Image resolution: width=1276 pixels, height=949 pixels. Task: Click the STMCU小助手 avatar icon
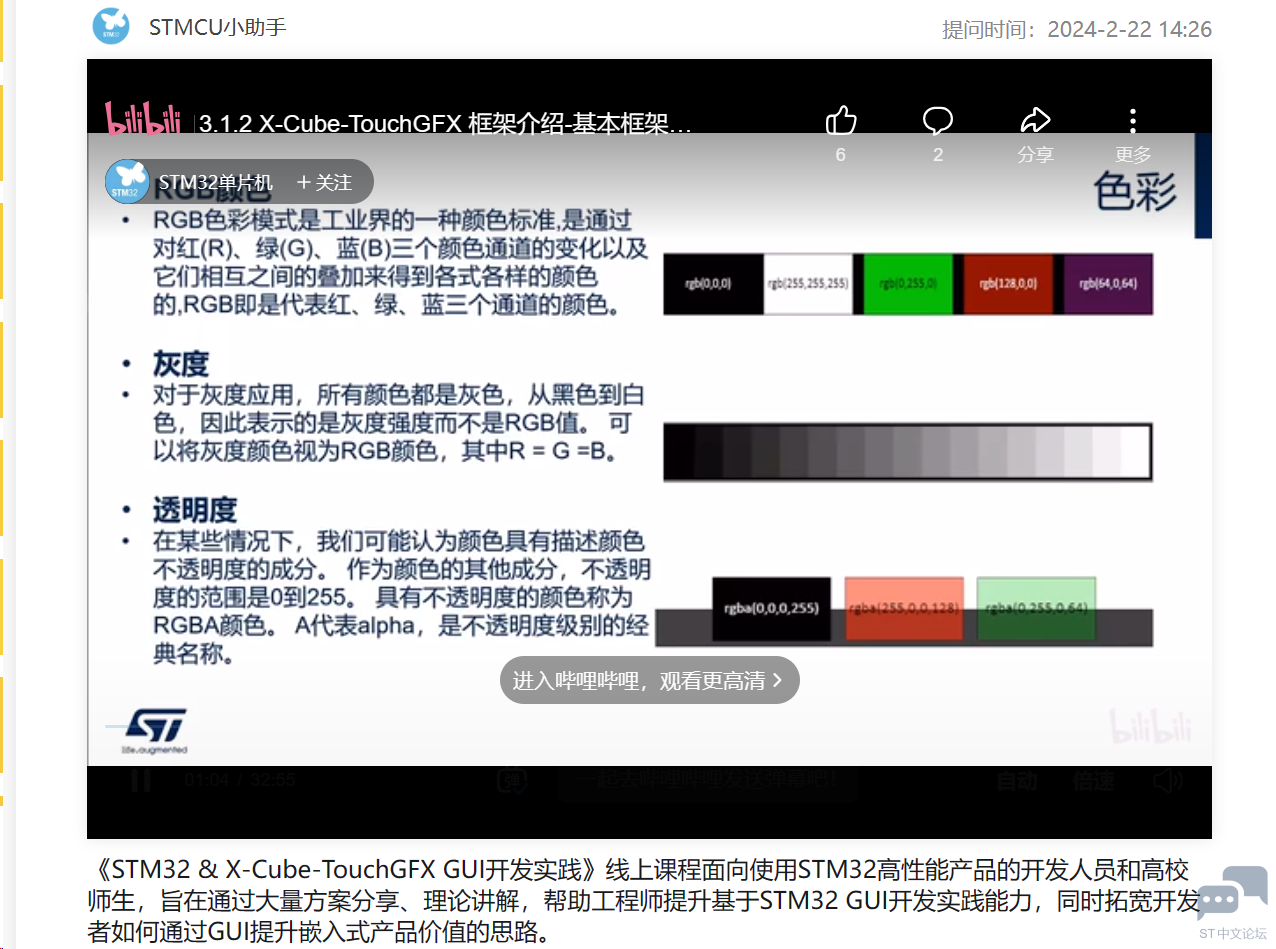111,26
